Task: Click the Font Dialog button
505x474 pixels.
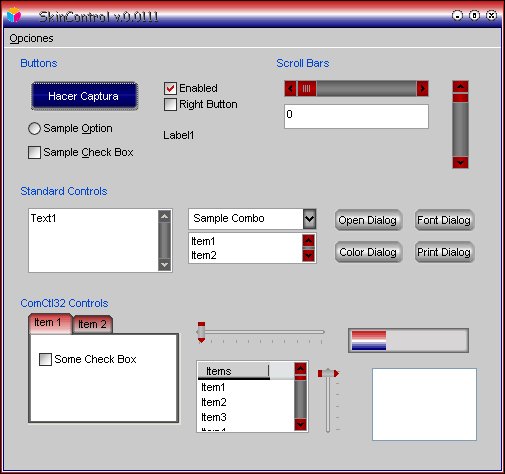Action: click(x=444, y=220)
